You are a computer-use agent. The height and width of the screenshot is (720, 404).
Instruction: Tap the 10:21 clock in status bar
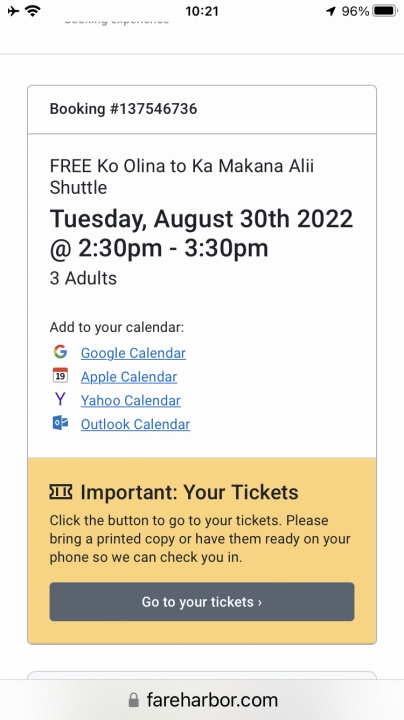point(202,11)
